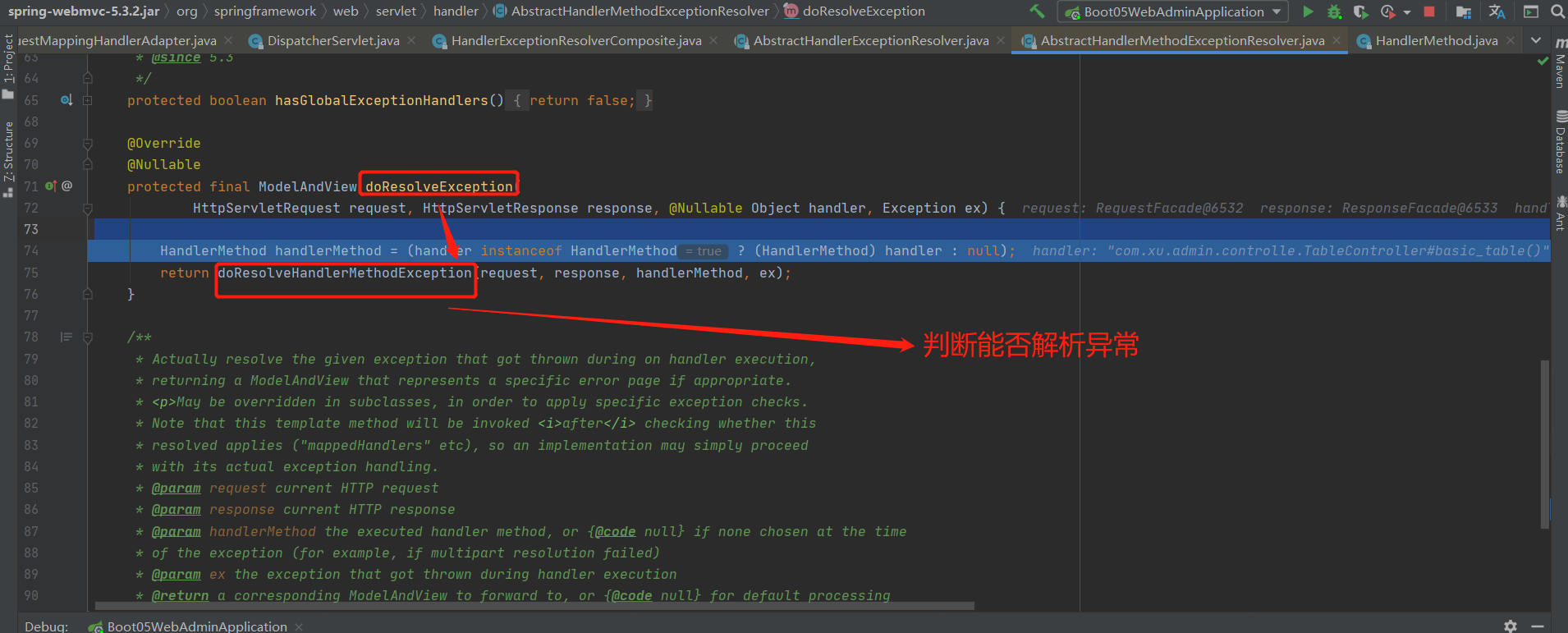Close AbstractHandlerMethodExceptionResolver.java tab
Image resolution: width=1568 pixels, height=633 pixels.
(x=1336, y=40)
